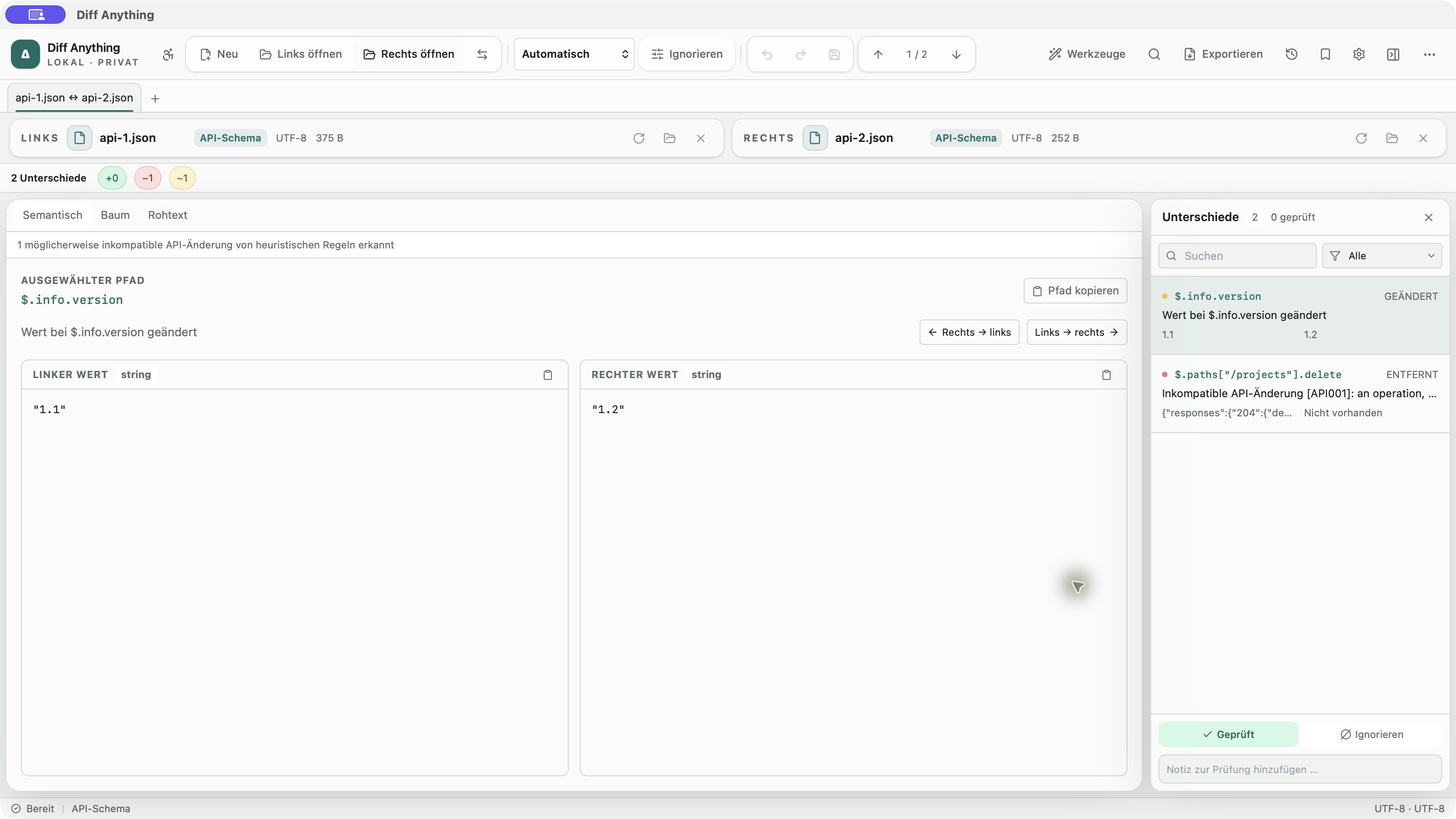Mark difference as Geprüft
Viewport: 1456px width, 819px height.
1228,734
